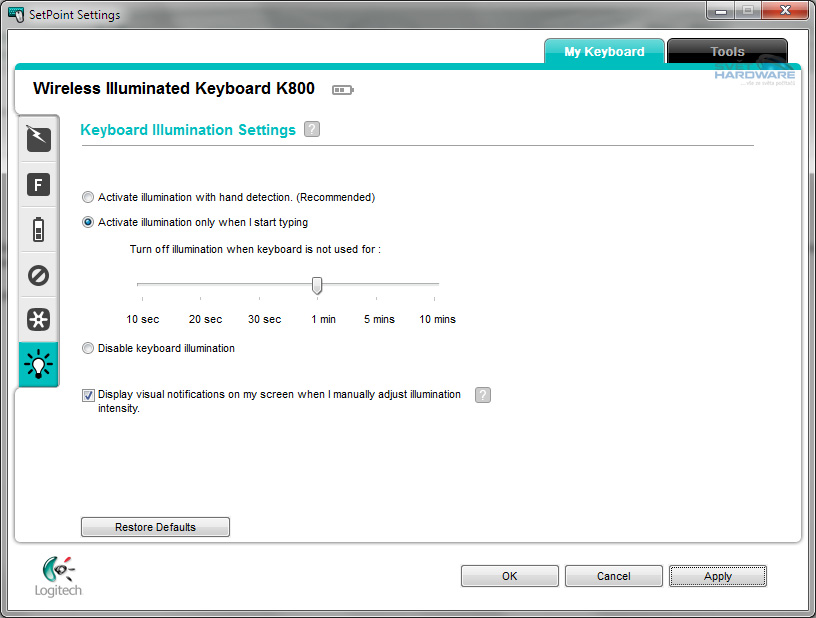Click the illumination timeout slider handle
The image size is (816, 618).
317,286
